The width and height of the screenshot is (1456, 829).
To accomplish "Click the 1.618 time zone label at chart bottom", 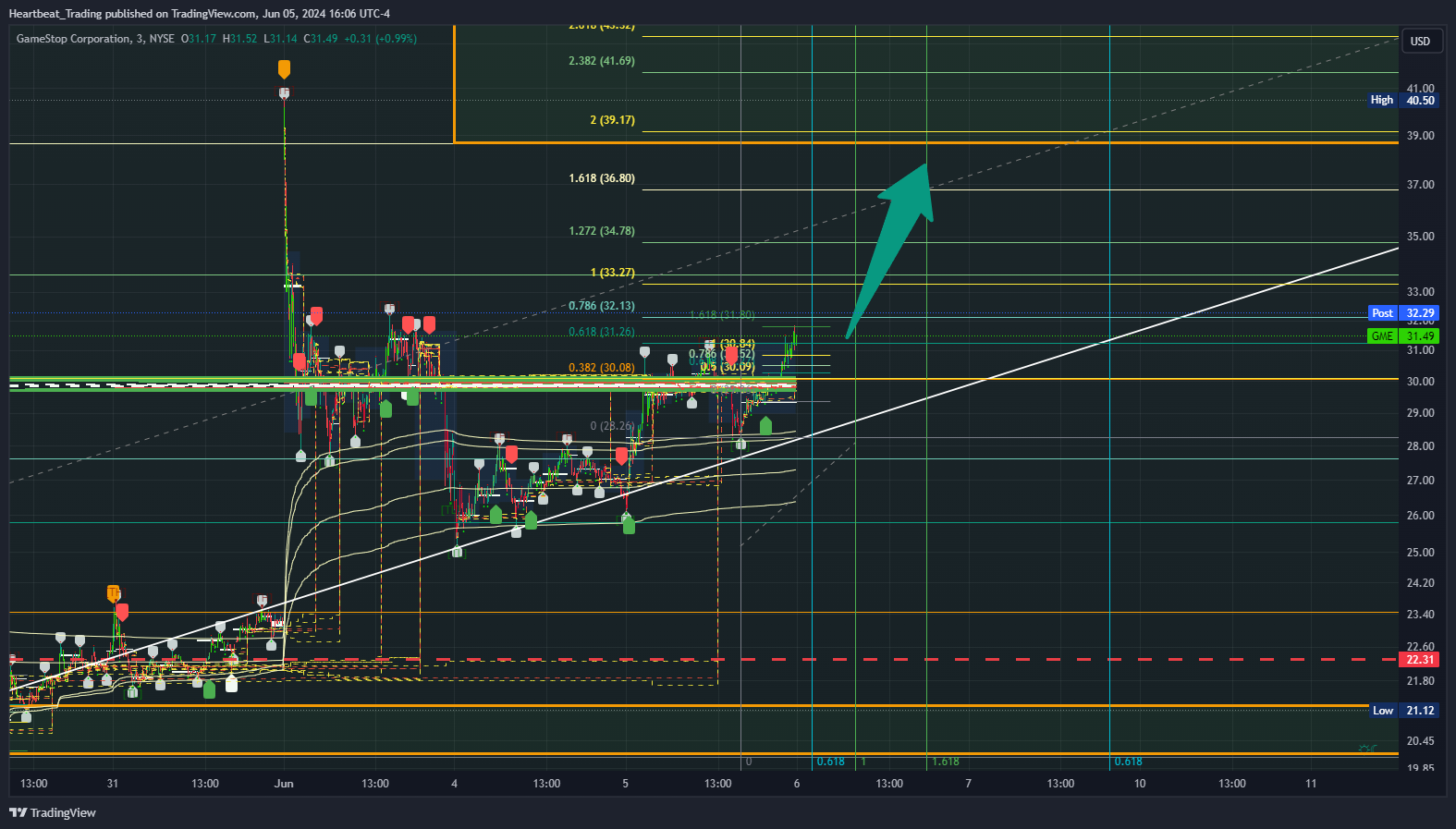I will tap(946, 762).
